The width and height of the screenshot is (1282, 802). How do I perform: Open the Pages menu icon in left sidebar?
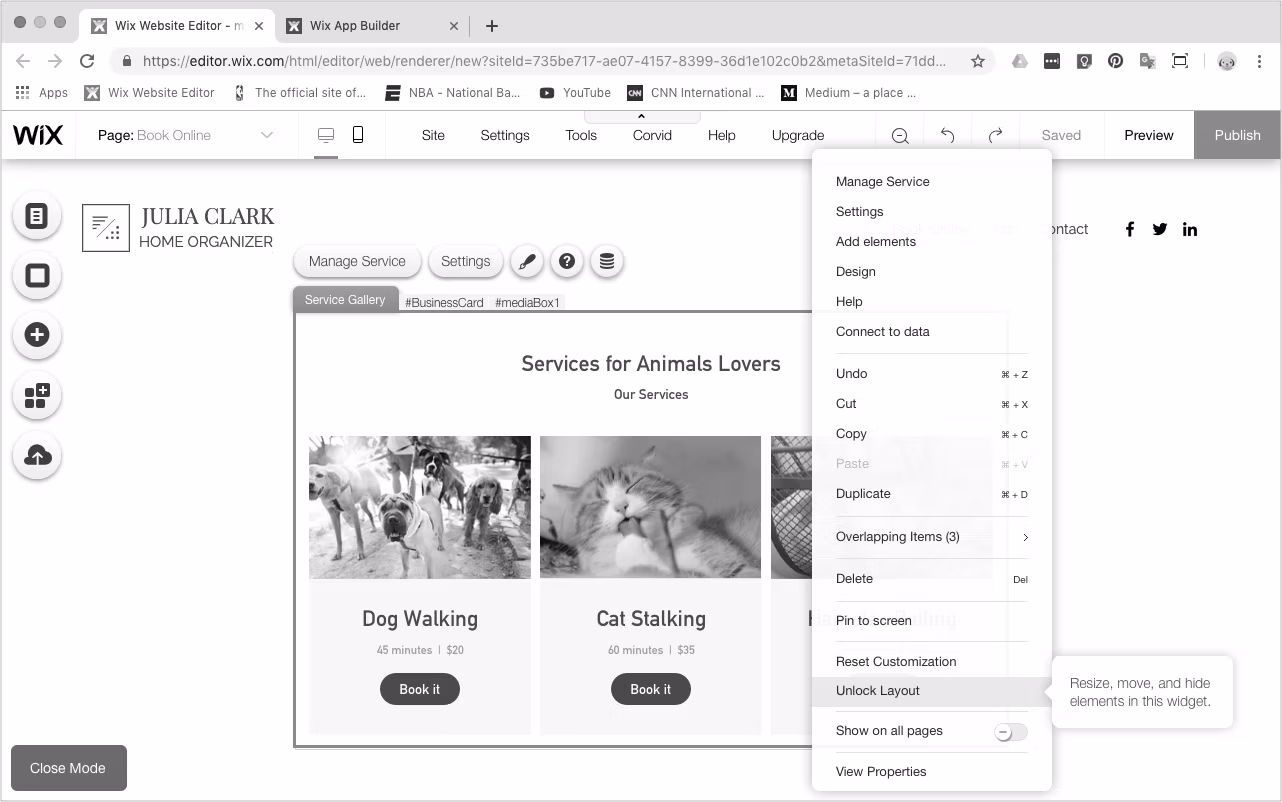tap(37, 215)
